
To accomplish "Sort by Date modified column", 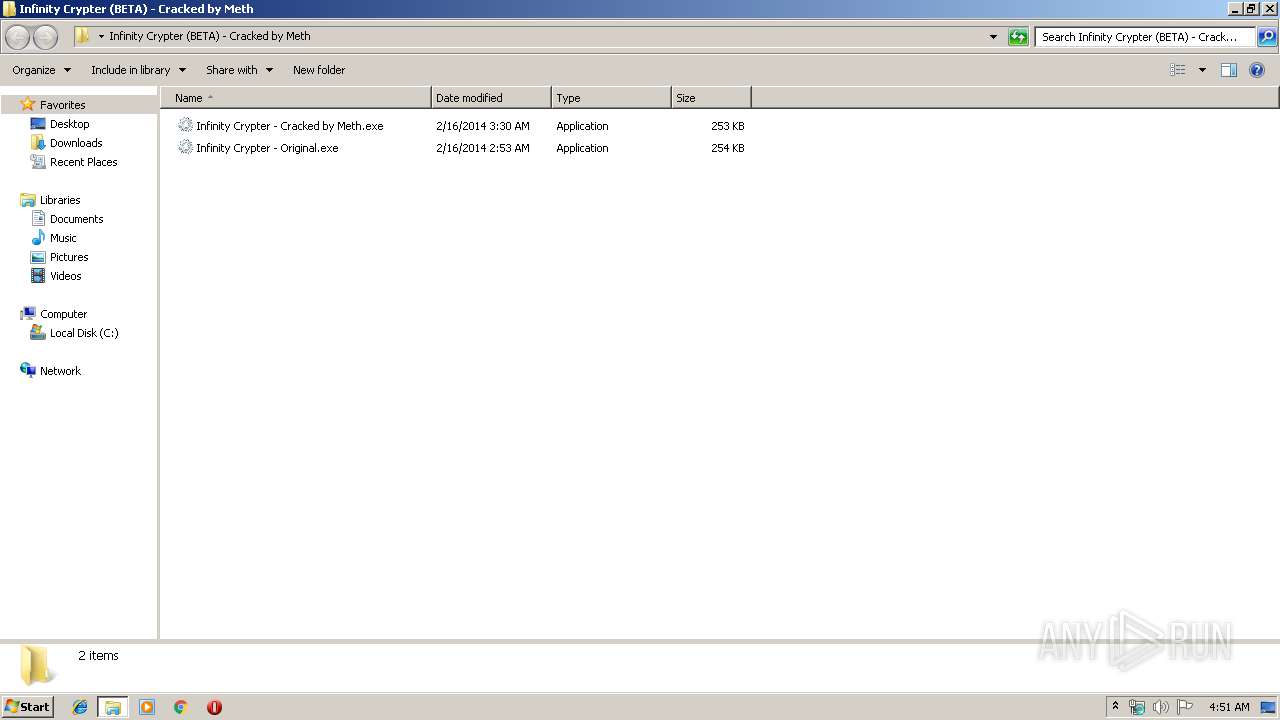I will pos(491,98).
